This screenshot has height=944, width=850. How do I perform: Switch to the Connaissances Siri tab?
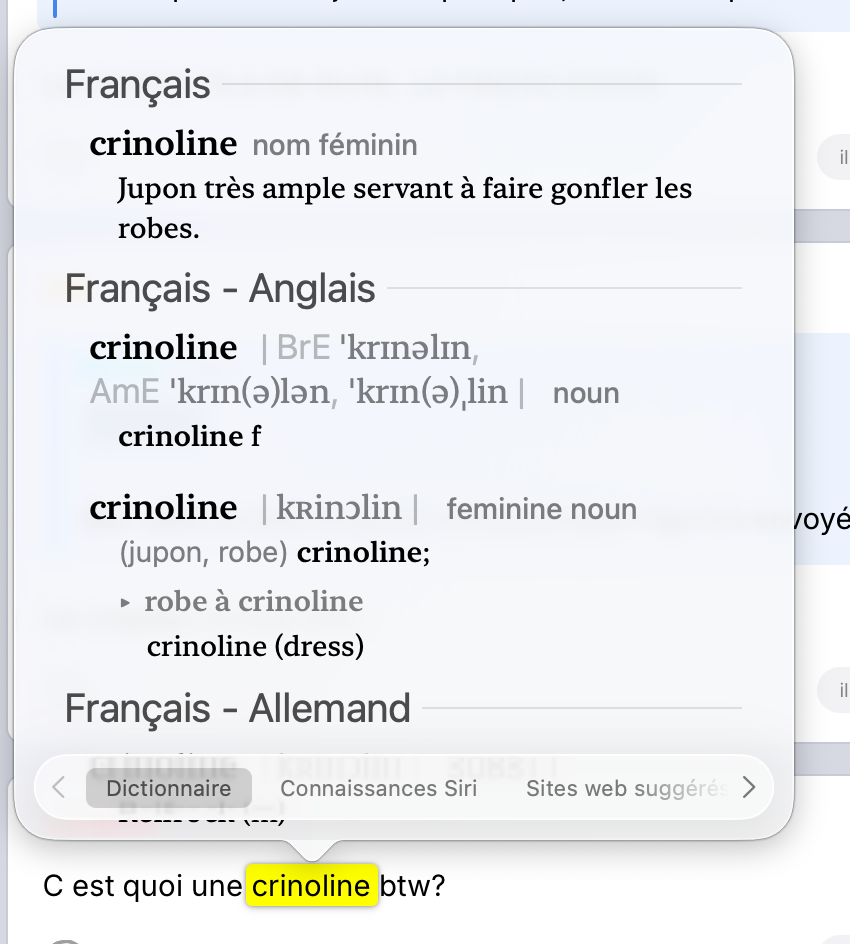pos(379,788)
